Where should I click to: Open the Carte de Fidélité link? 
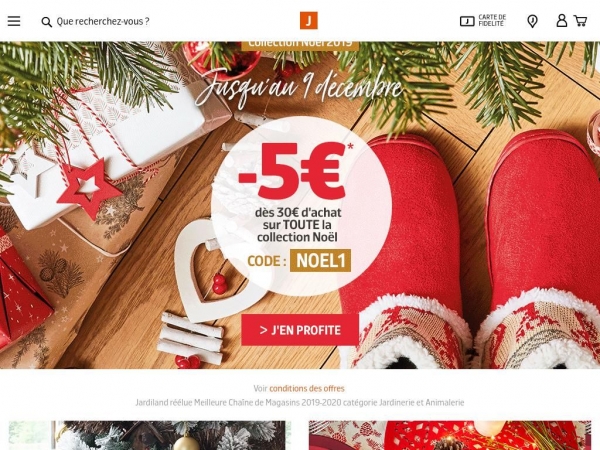pyautogui.click(x=492, y=21)
